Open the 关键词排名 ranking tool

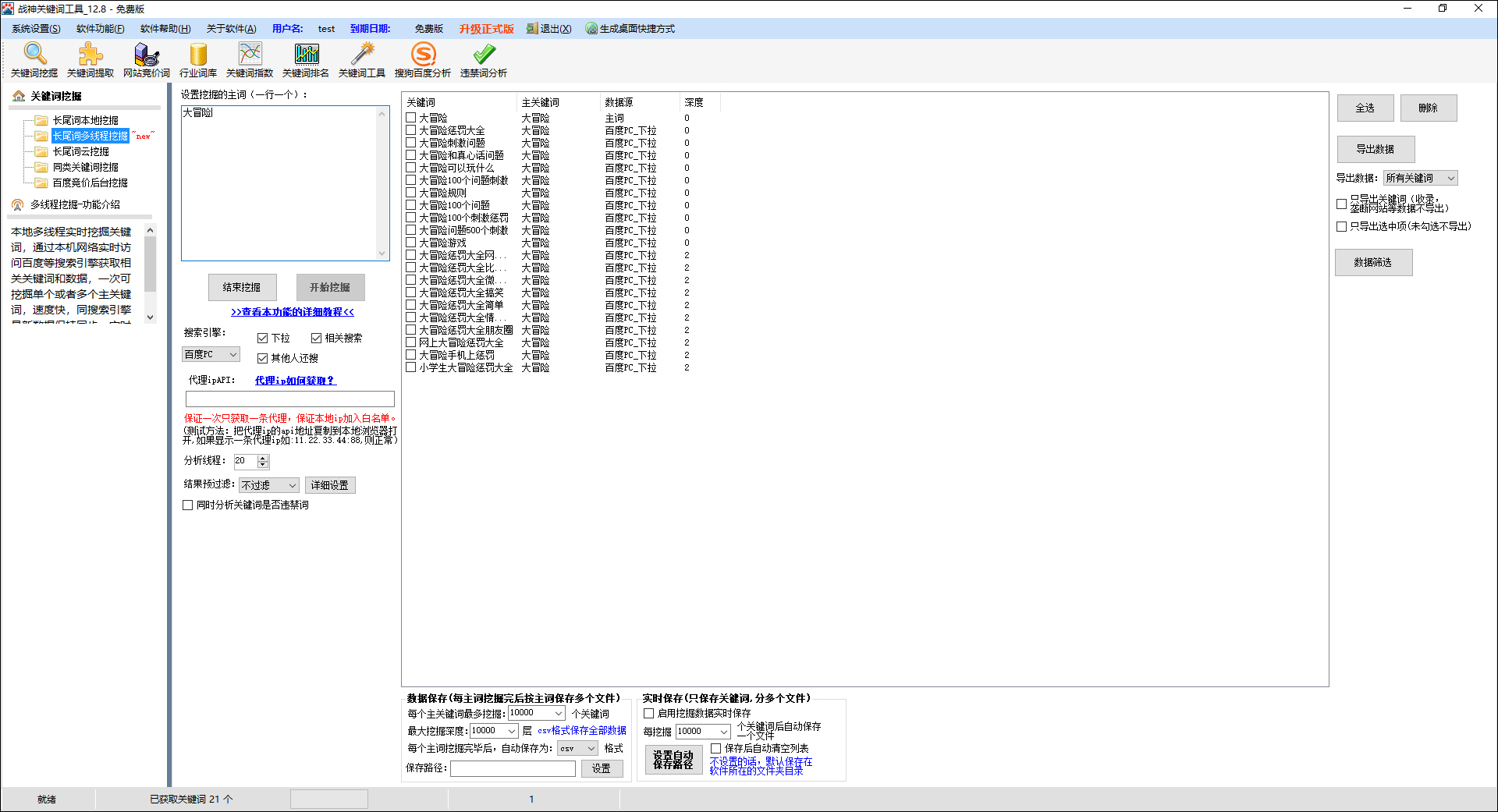[306, 59]
